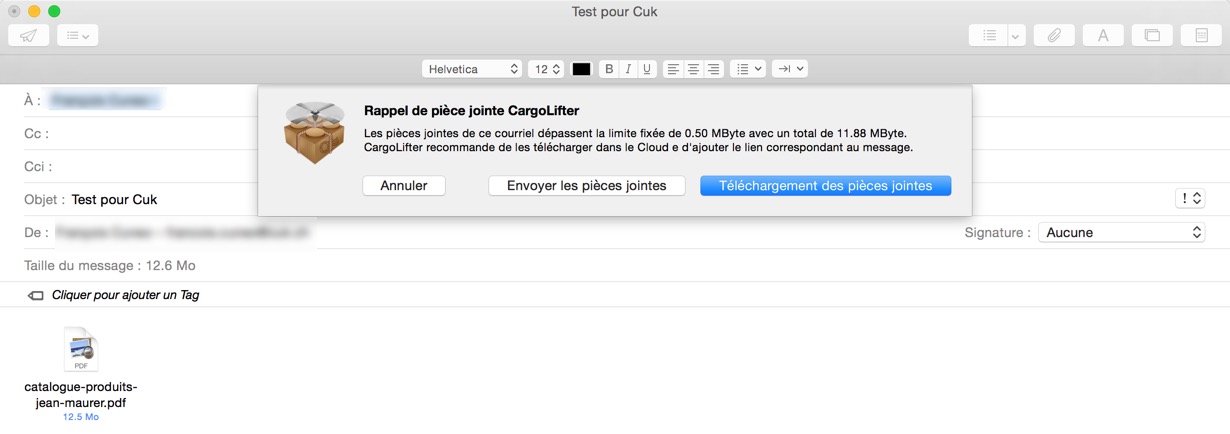Send the message with paper plane icon
This screenshot has width=1230, height=434.
click(28, 35)
